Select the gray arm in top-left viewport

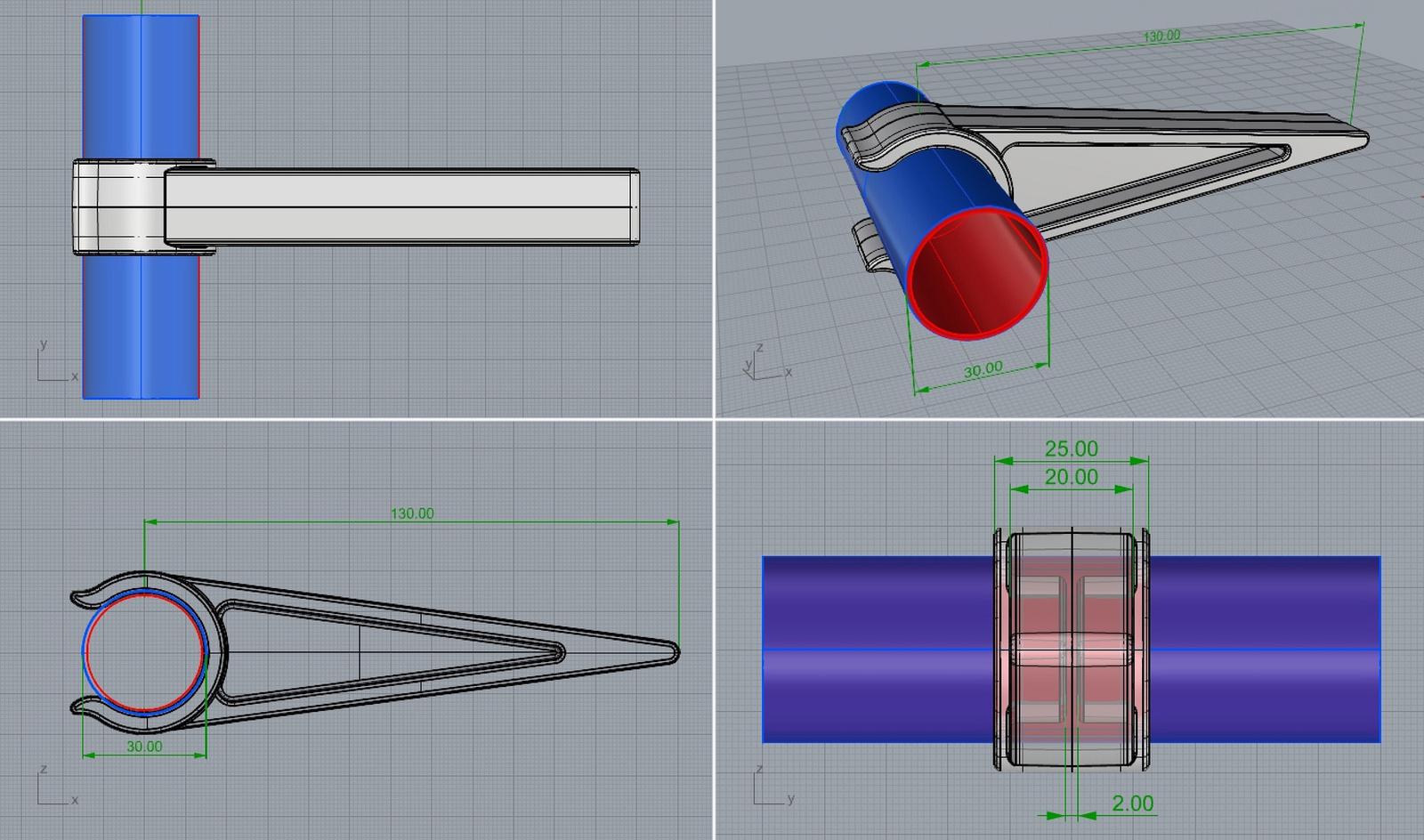tap(400, 206)
